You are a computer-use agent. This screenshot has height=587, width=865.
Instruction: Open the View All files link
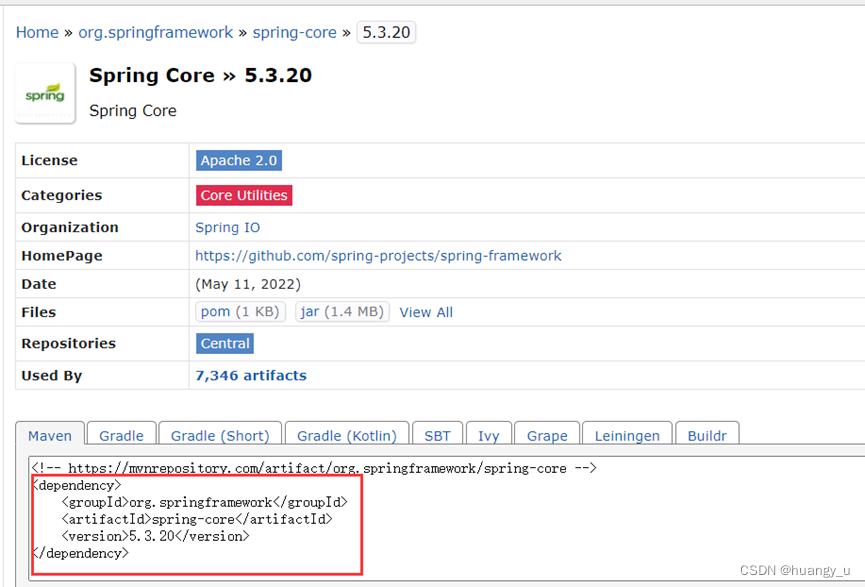(x=426, y=312)
